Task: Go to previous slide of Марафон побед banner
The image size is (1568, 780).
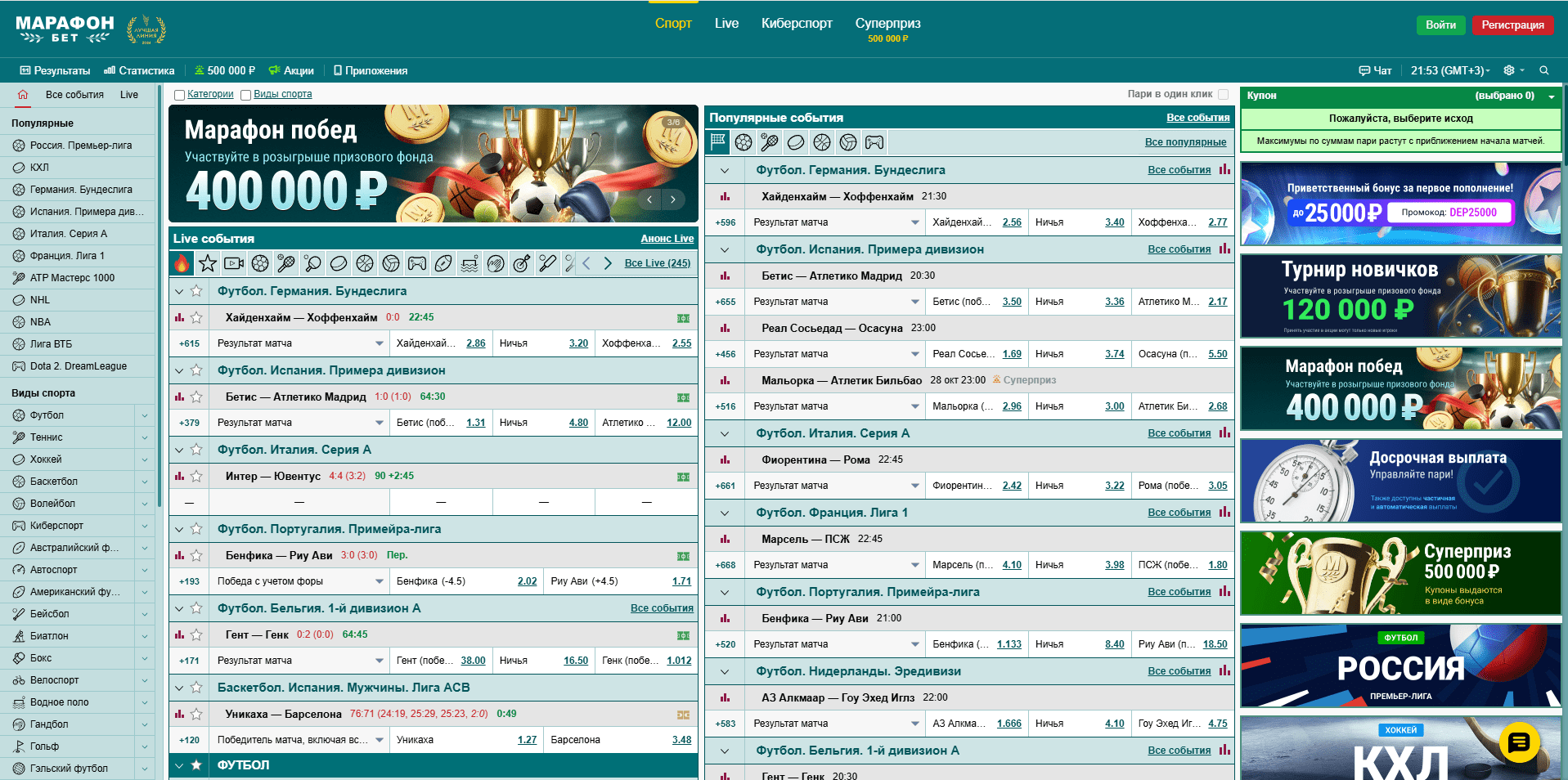Action: click(x=649, y=199)
